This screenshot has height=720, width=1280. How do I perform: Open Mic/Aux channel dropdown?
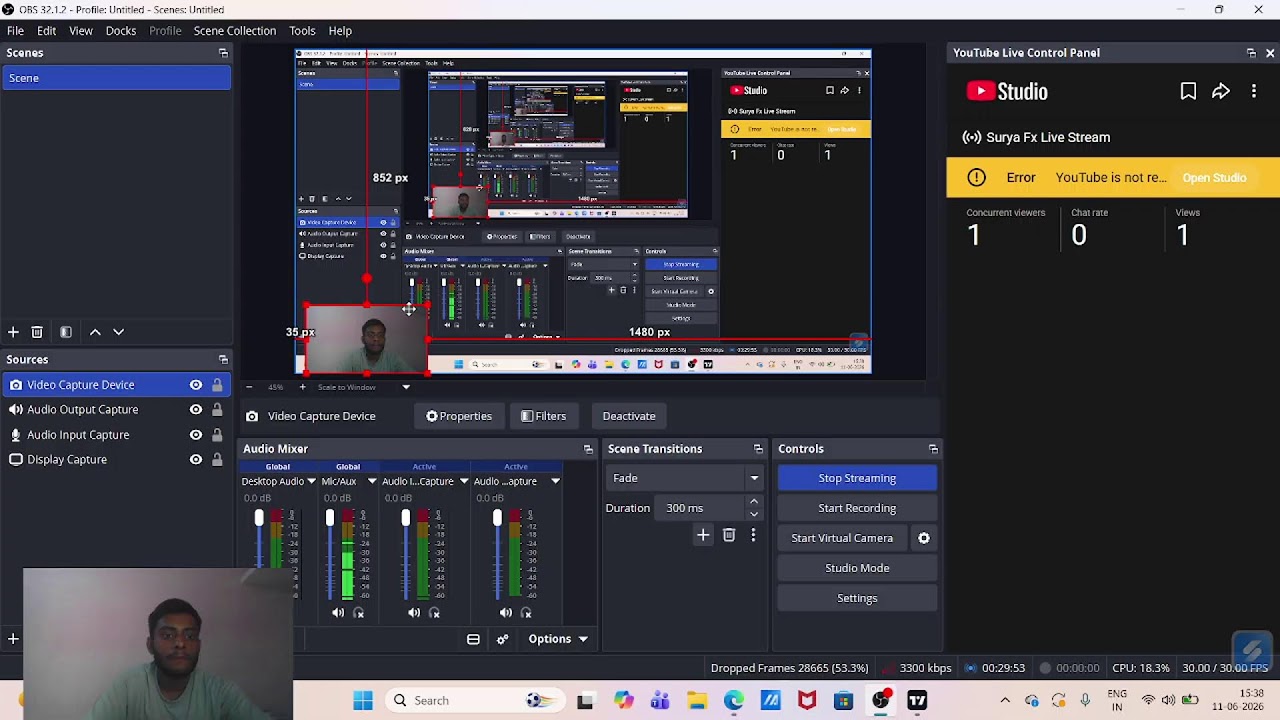(372, 482)
